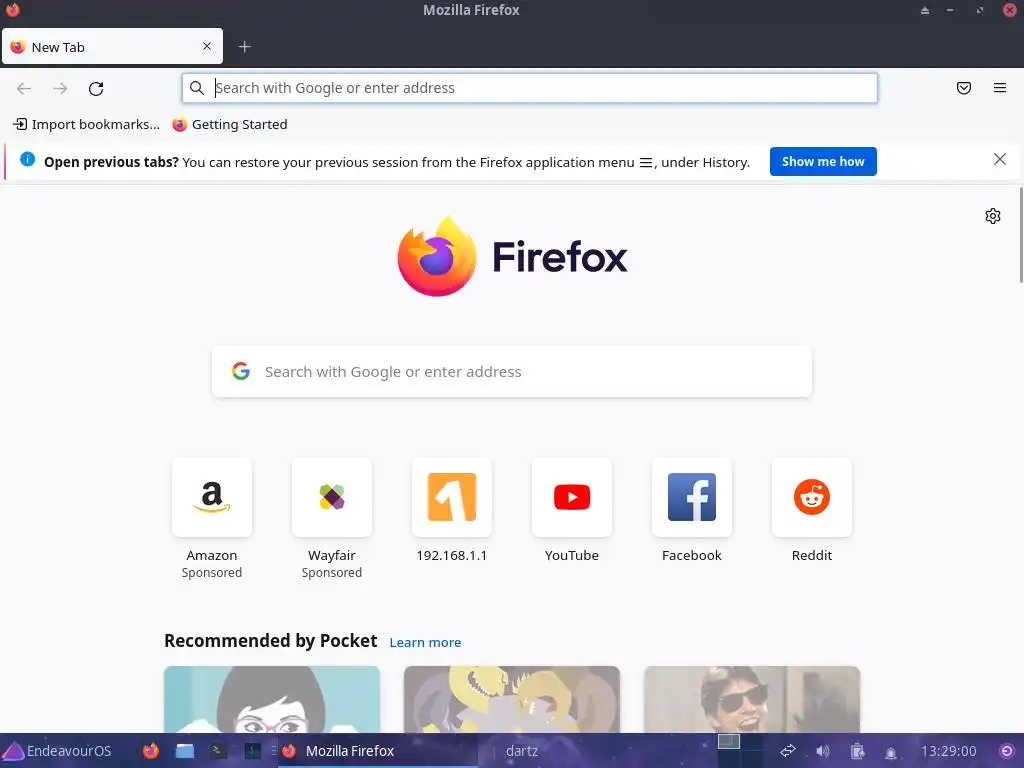The width and height of the screenshot is (1024, 768).
Task: Launch Firefox from the panel launcher
Action: pyautogui.click(x=151, y=751)
